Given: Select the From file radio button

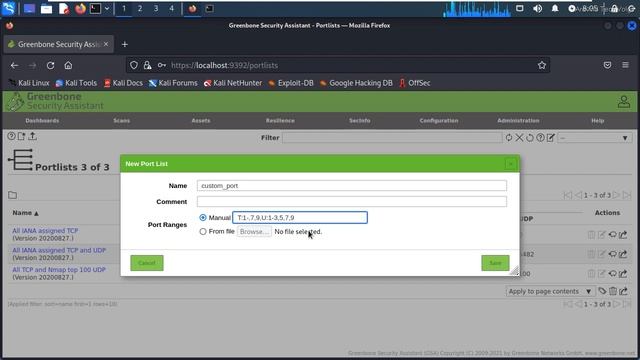Looking at the screenshot, I should pyautogui.click(x=203, y=231).
